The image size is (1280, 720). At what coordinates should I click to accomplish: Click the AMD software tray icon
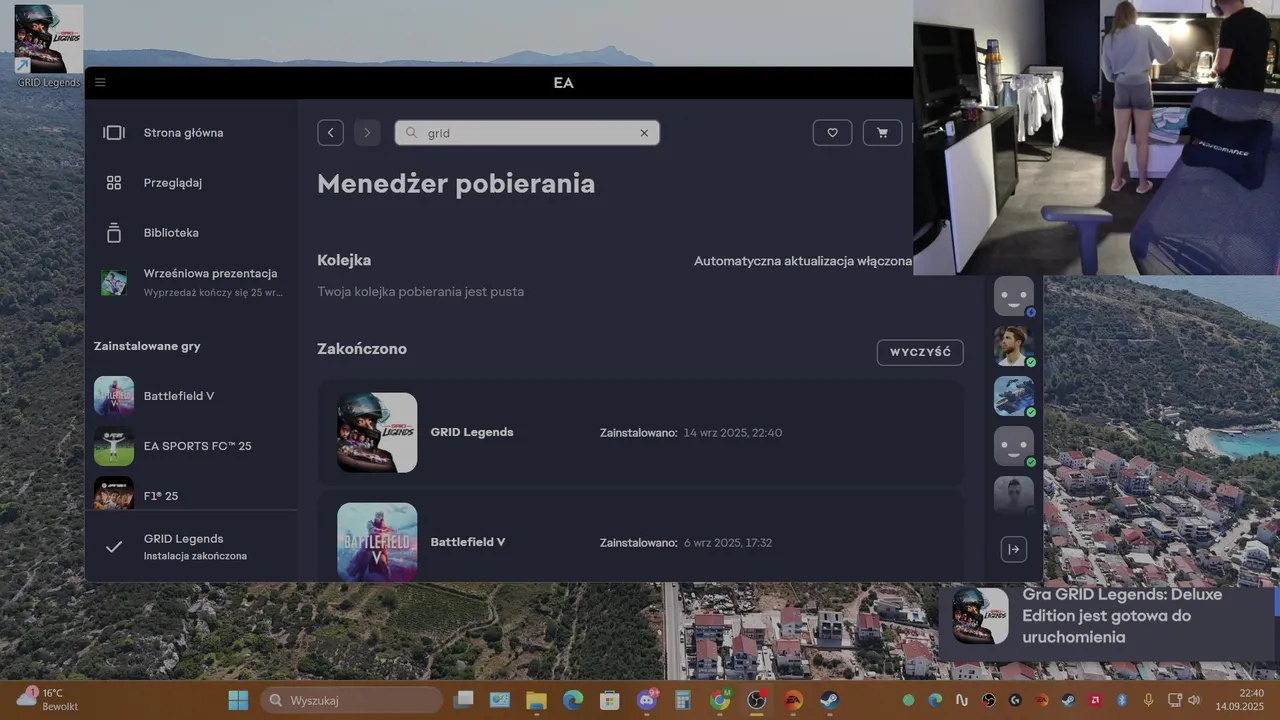(1095, 700)
